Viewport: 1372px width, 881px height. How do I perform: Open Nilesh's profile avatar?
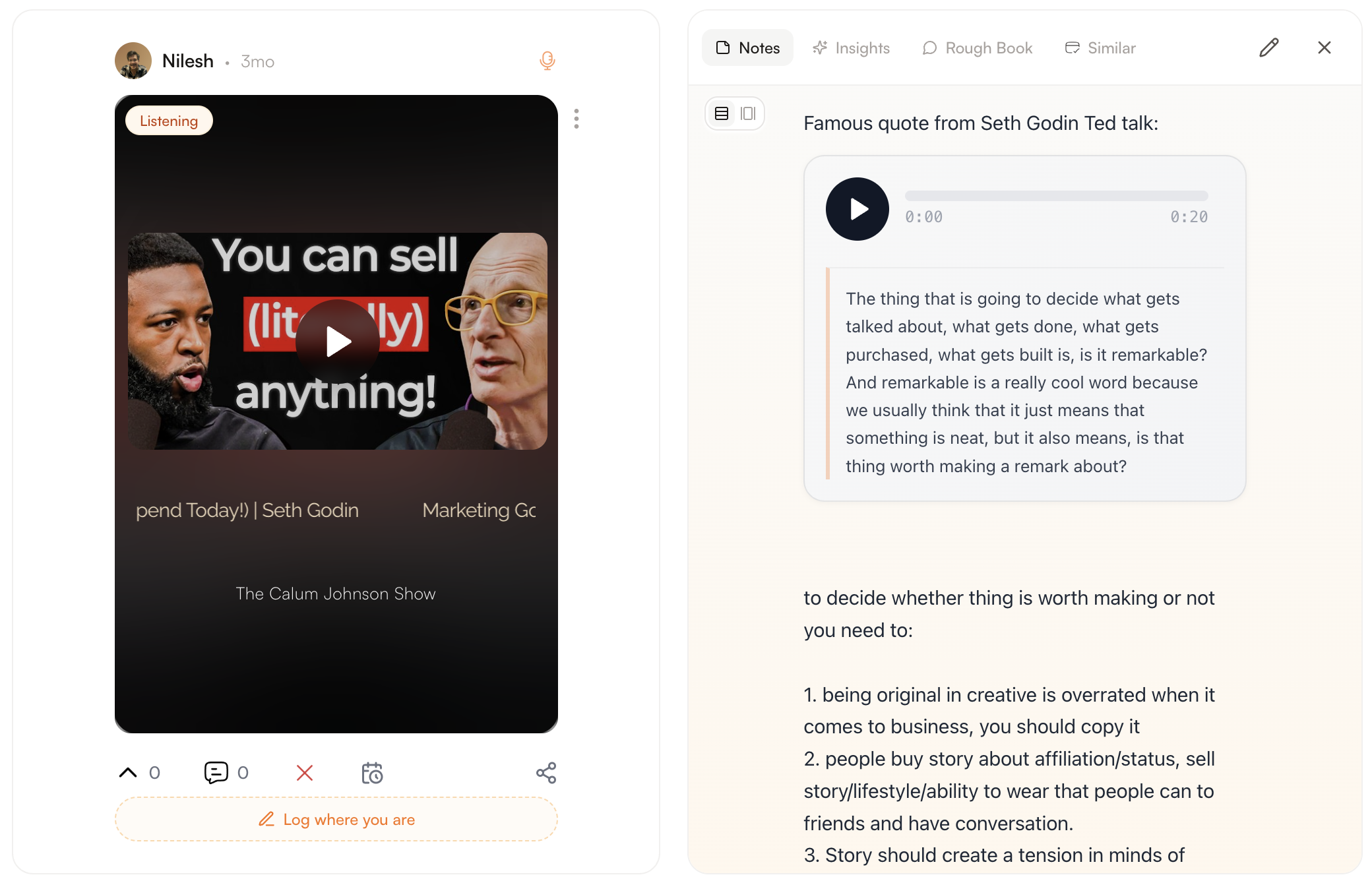tap(133, 61)
